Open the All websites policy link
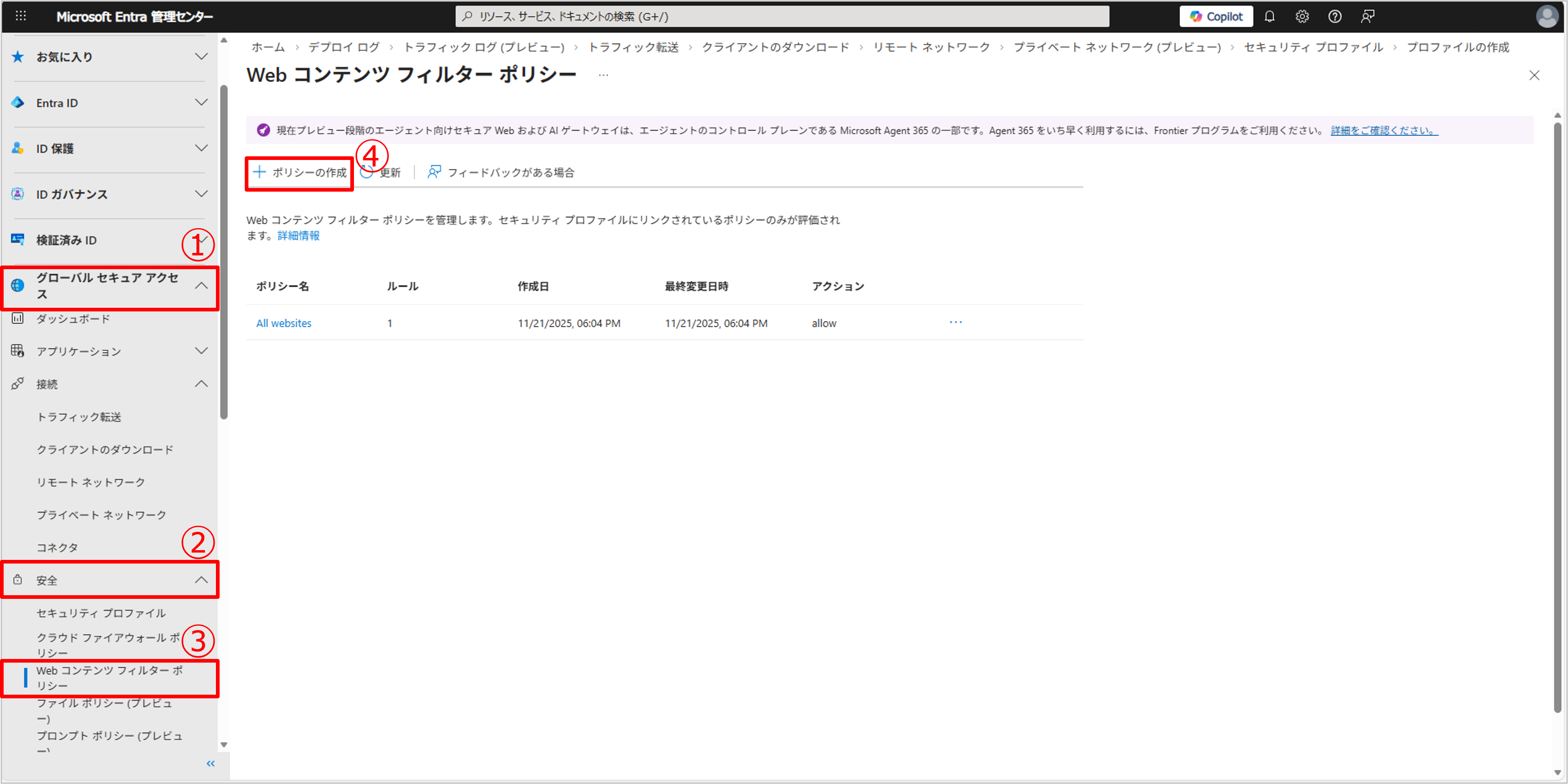Image resolution: width=1568 pixels, height=784 pixels. [x=284, y=323]
